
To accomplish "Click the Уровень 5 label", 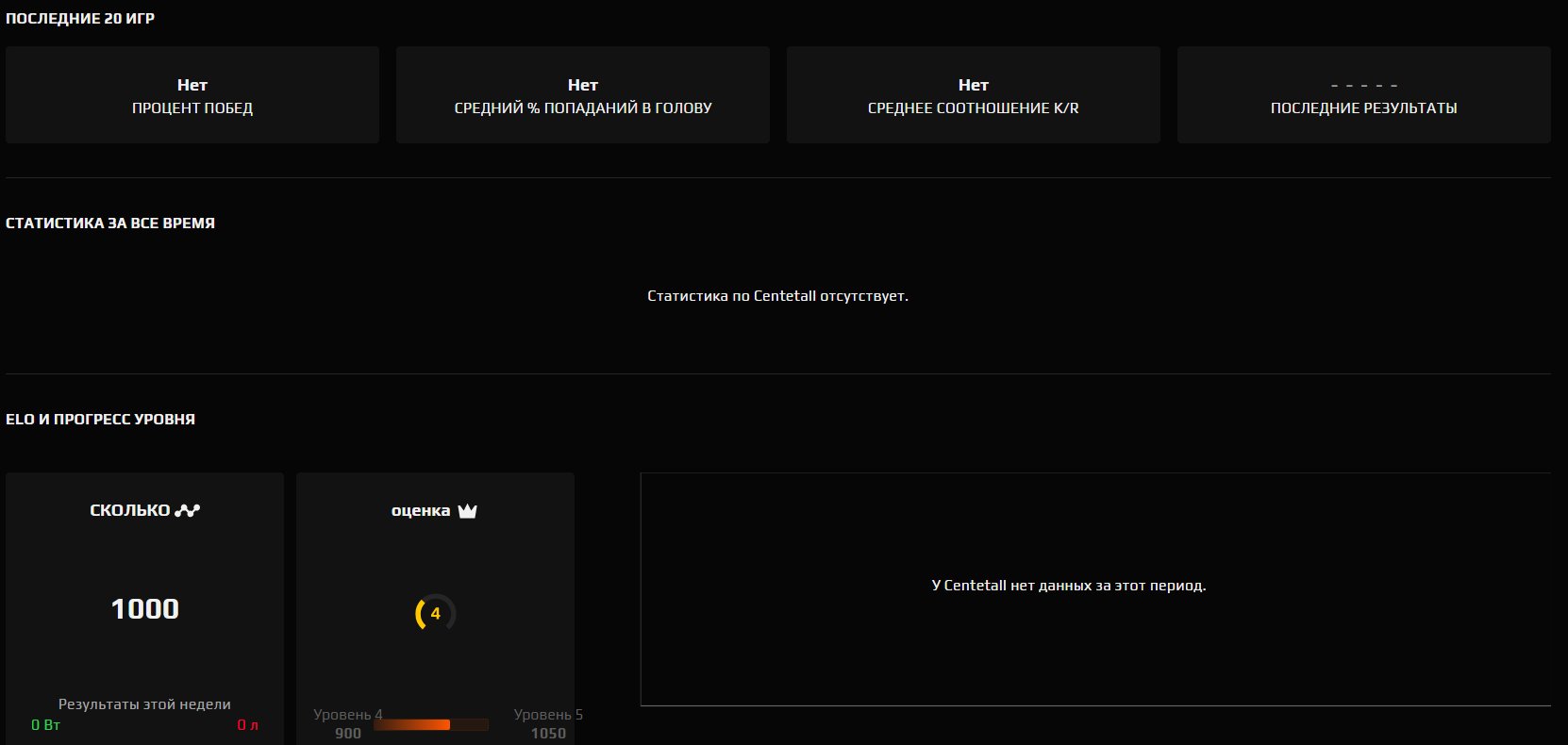I will tap(547, 714).
